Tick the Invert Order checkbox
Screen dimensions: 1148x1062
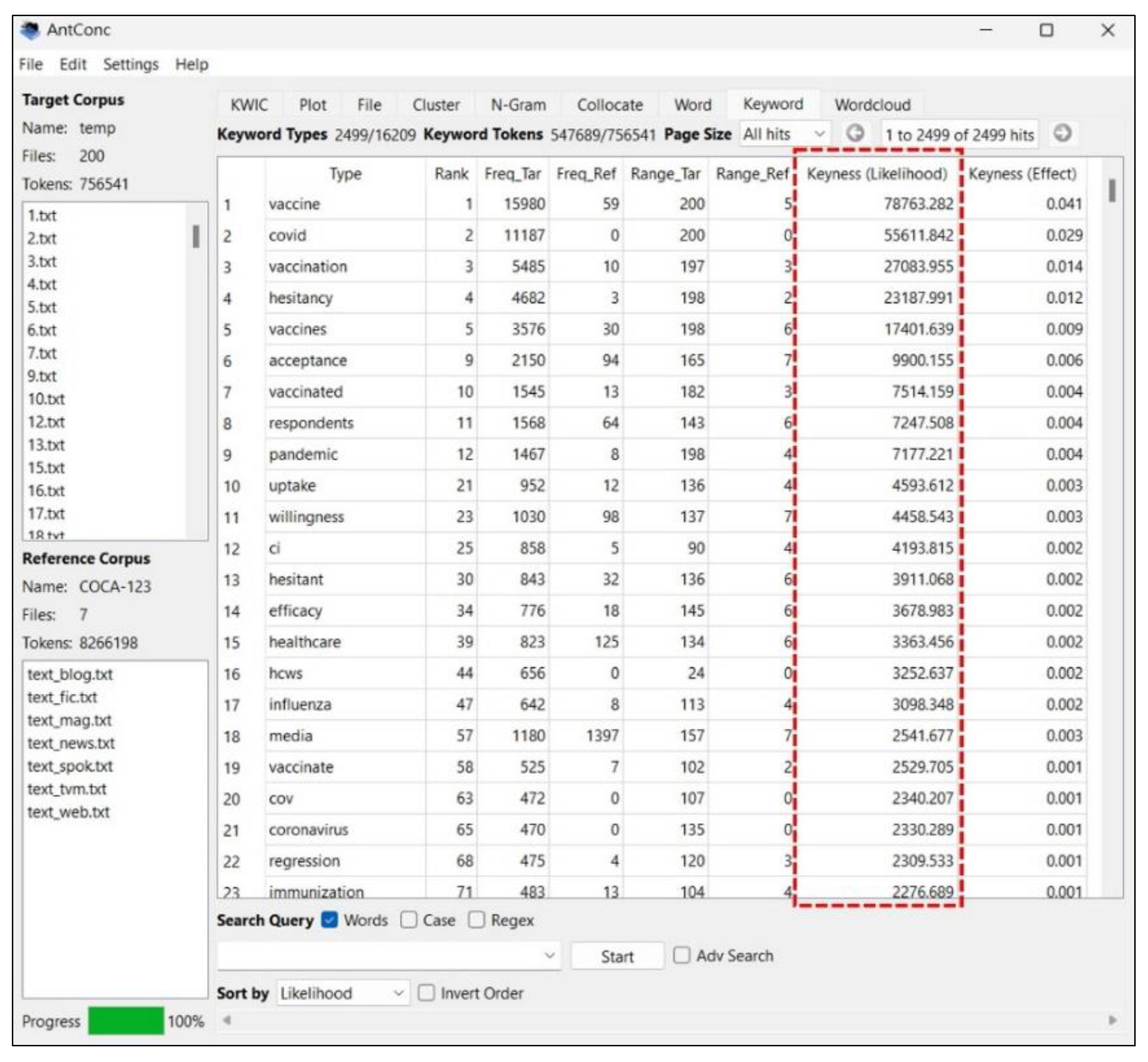[426, 993]
